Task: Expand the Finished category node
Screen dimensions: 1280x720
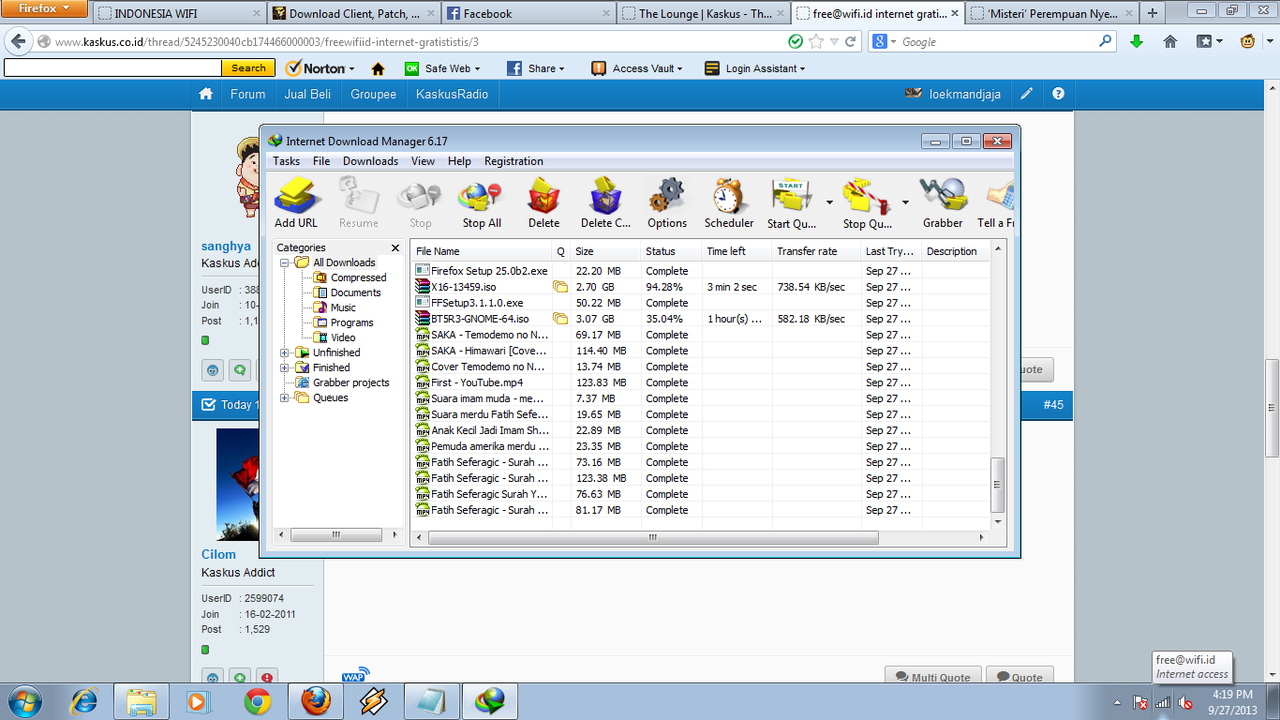Action: (285, 368)
